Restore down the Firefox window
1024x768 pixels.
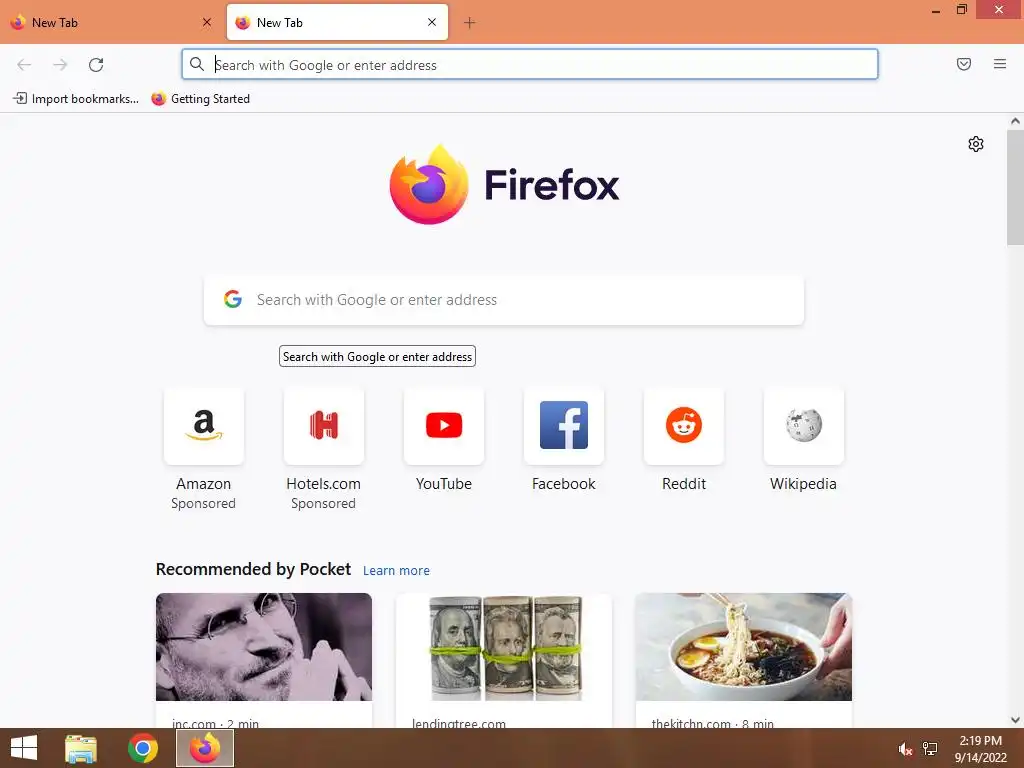[961, 9]
